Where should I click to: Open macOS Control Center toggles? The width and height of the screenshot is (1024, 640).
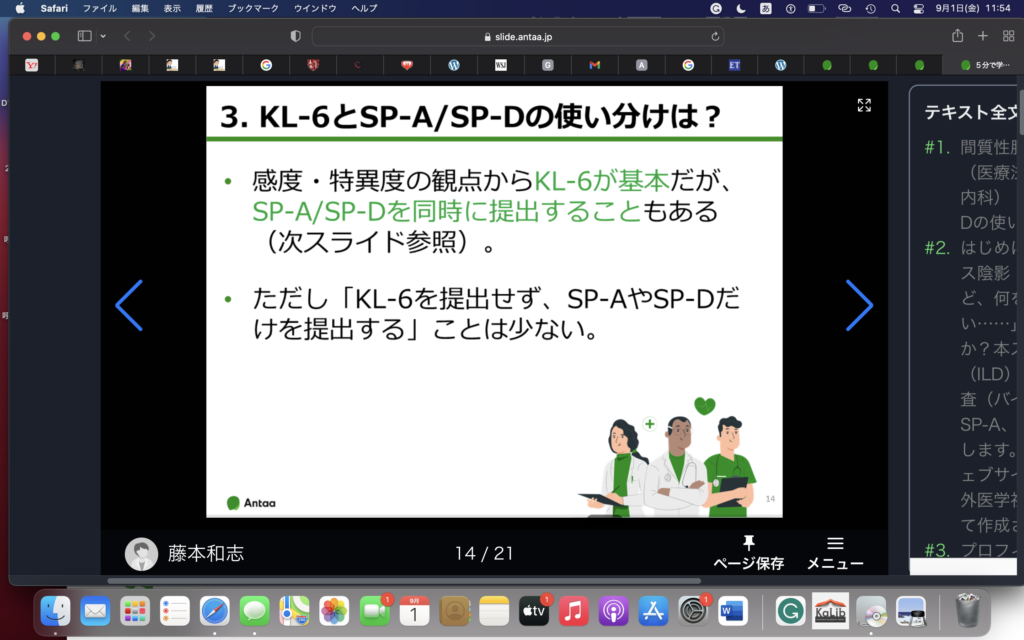pos(919,8)
